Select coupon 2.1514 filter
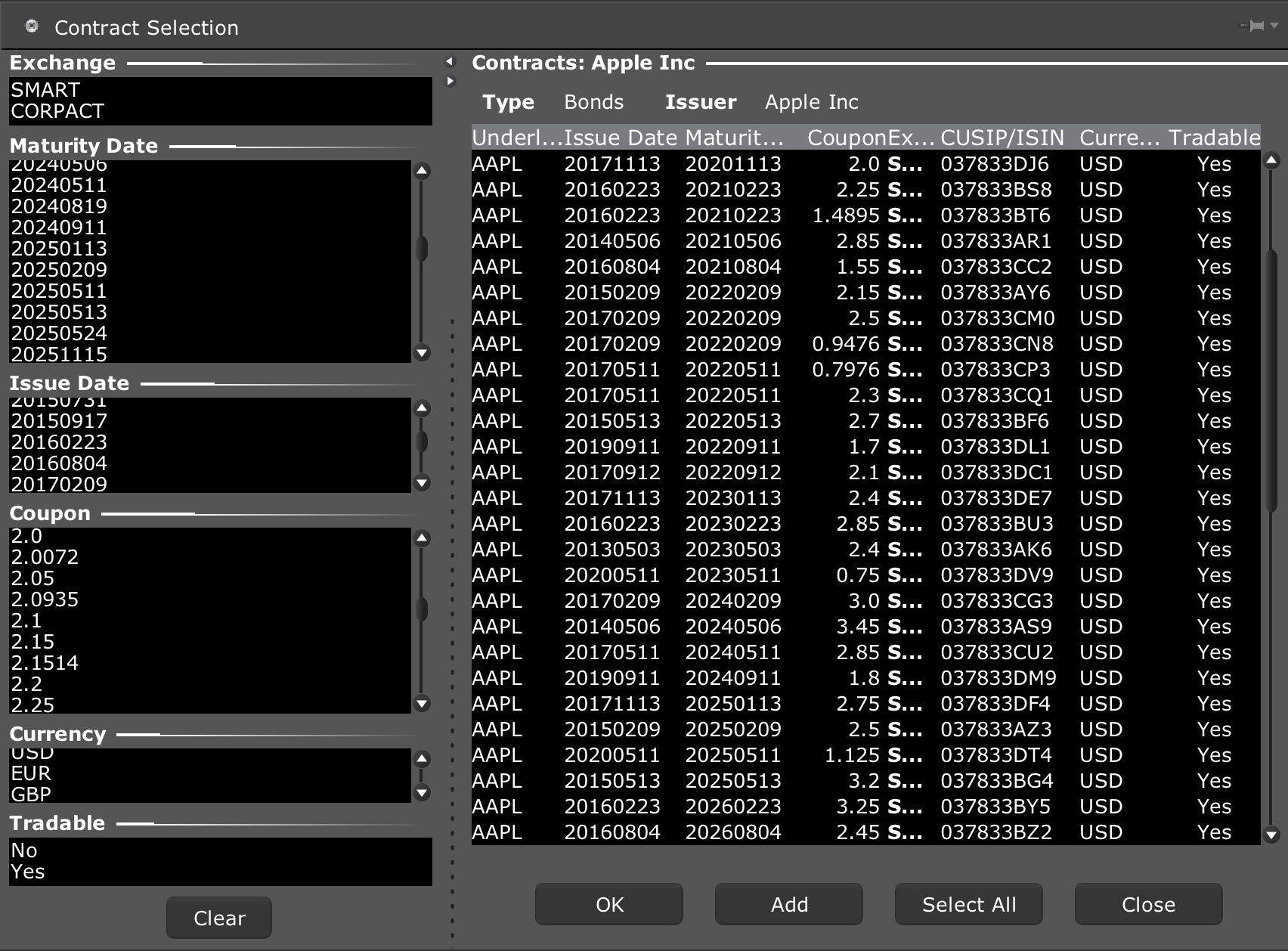1288x951 pixels. pyautogui.click(x=210, y=663)
